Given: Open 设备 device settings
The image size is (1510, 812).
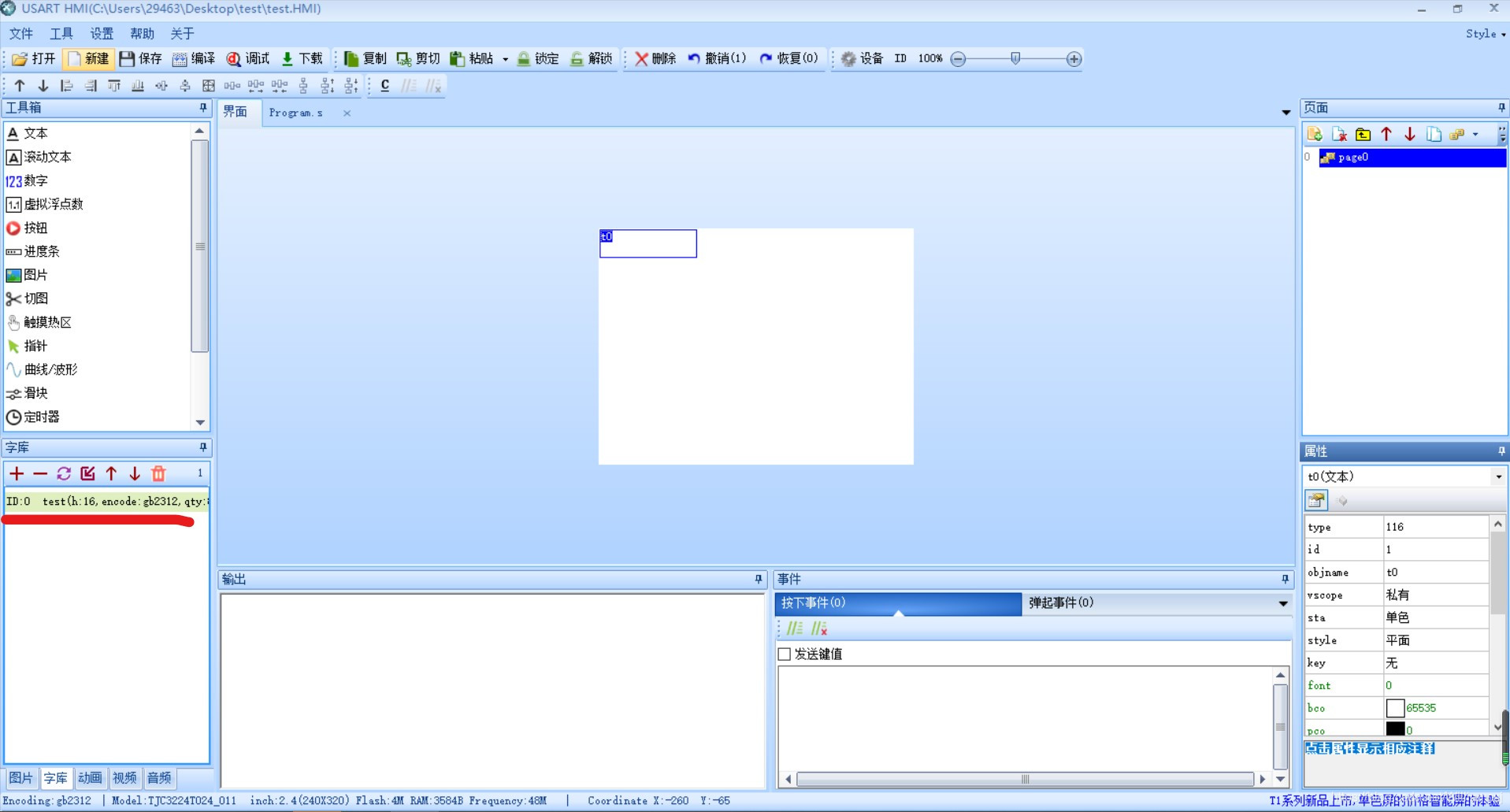Looking at the screenshot, I should [863, 59].
